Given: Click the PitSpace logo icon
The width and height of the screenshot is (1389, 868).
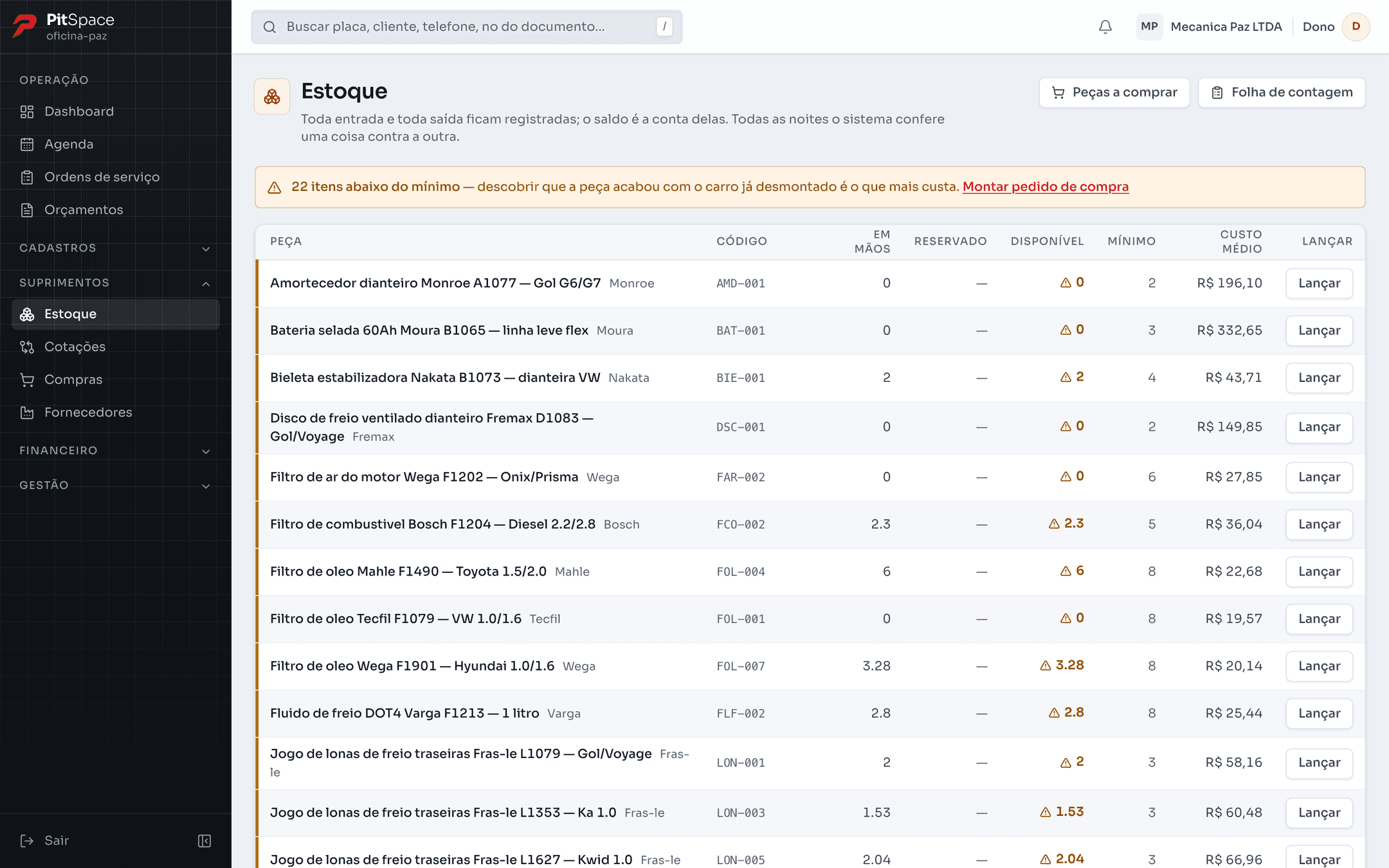Looking at the screenshot, I should coord(25,26).
